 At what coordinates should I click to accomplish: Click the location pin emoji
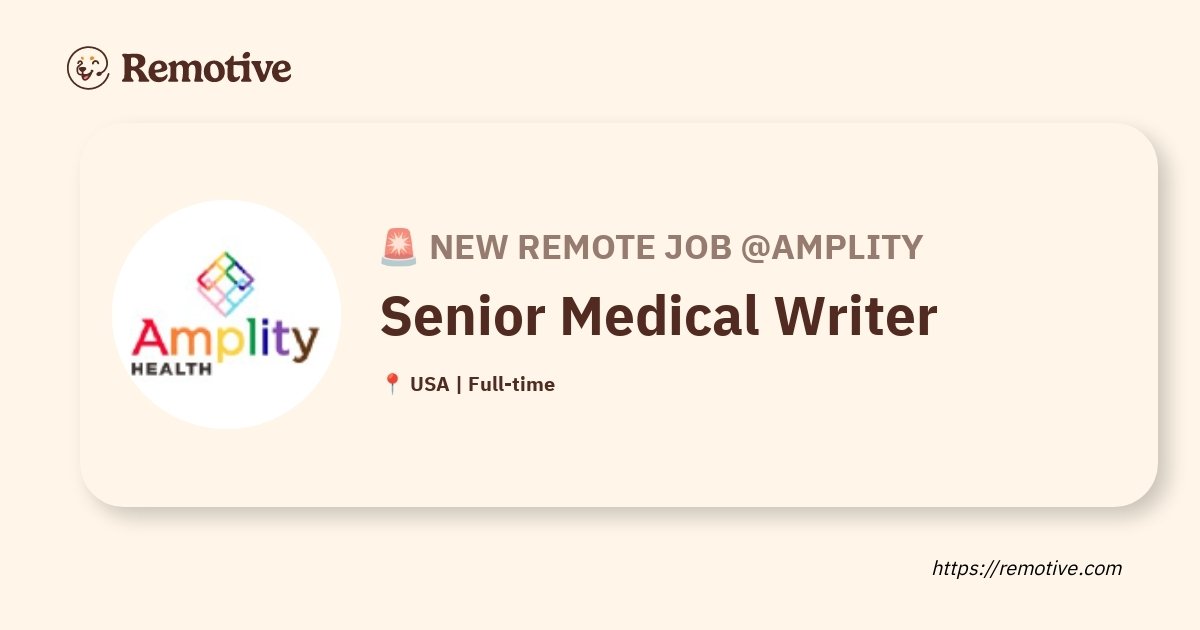(392, 384)
